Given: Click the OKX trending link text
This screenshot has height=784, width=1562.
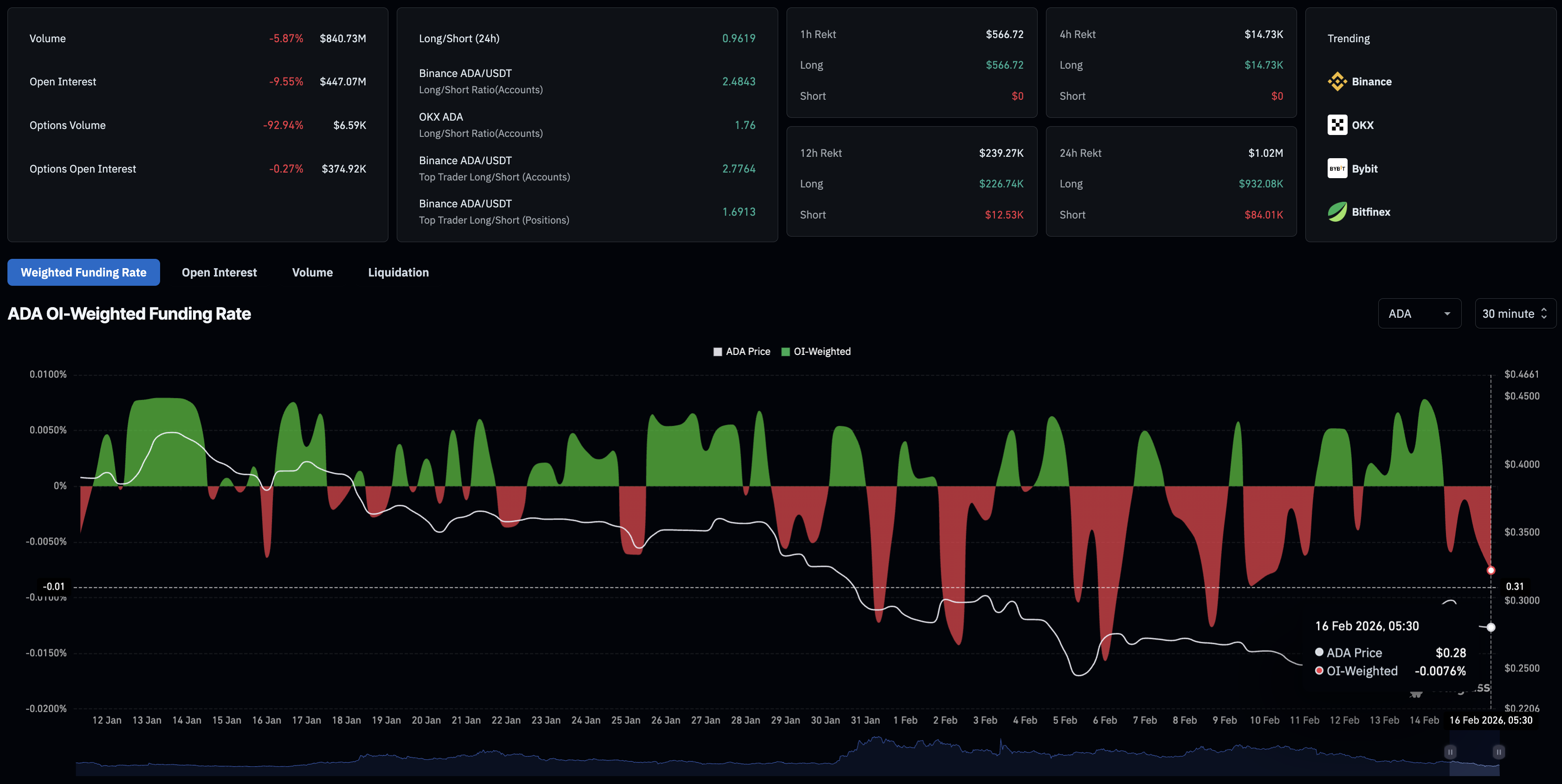Looking at the screenshot, I should point(1362,125).
